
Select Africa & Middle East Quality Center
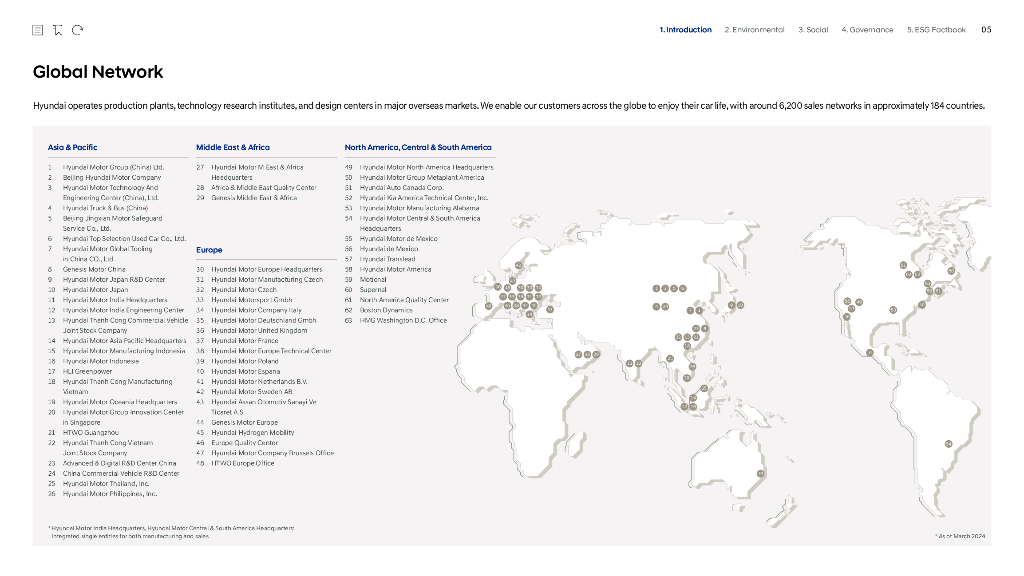pos(264,188)
